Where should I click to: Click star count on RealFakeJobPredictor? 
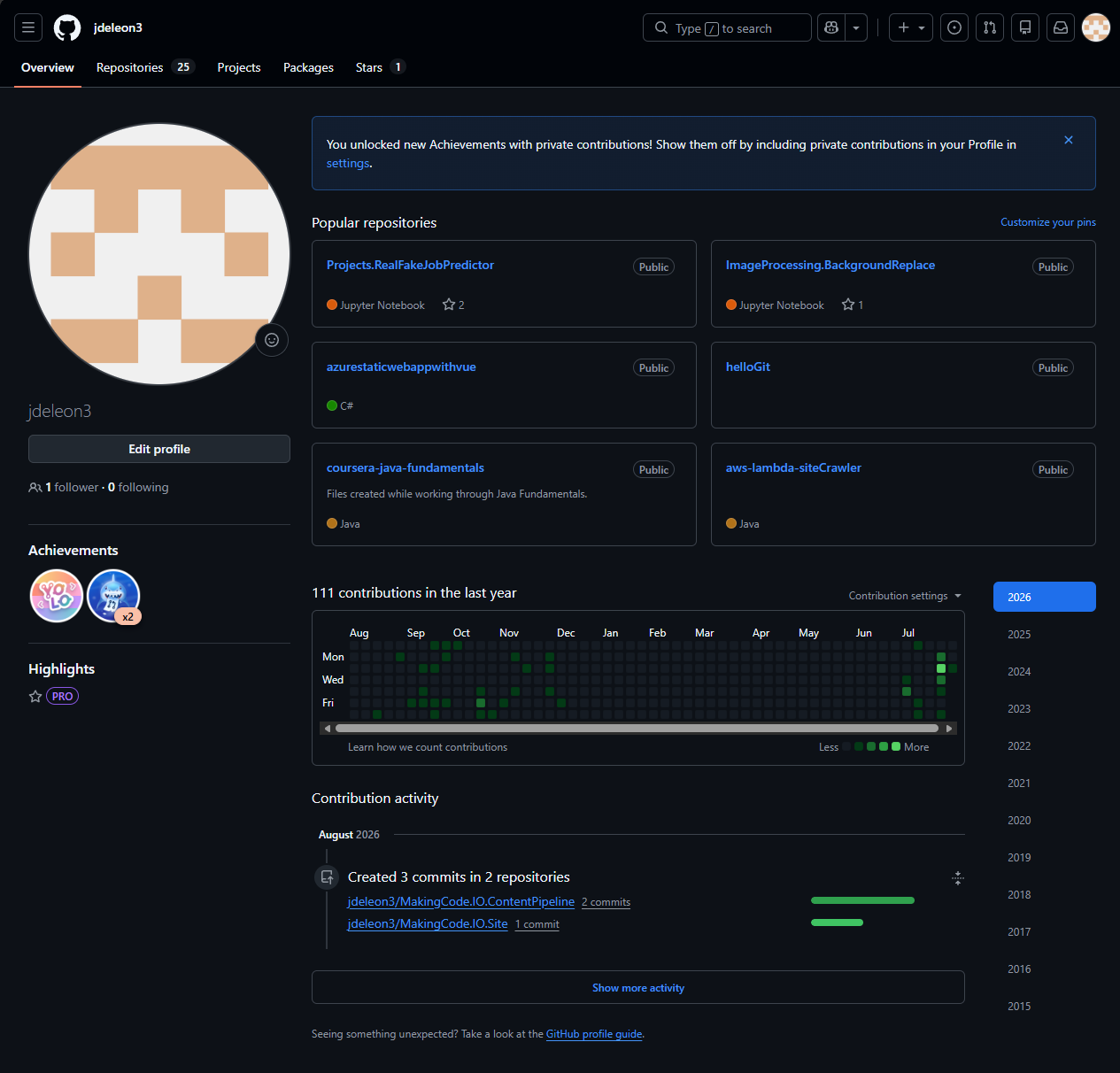tap(453, 305)
